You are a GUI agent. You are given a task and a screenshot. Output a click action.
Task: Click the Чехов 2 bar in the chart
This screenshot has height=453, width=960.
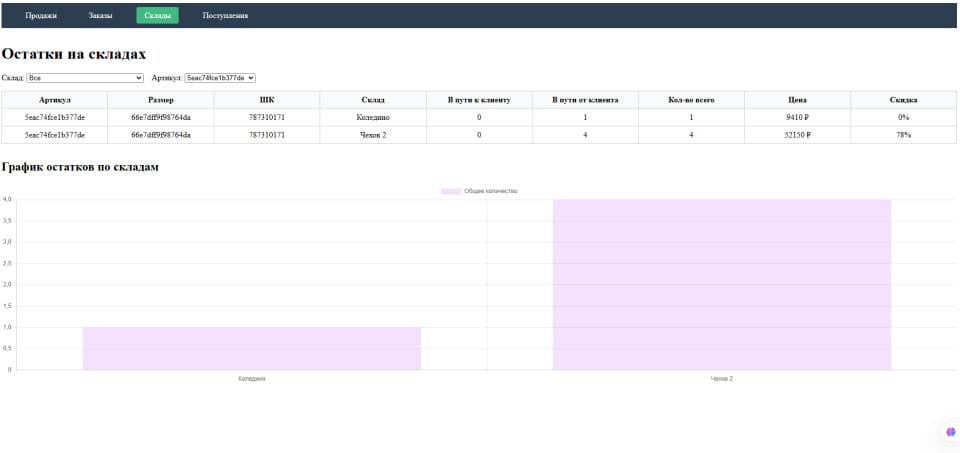click(x=721, y=285)
